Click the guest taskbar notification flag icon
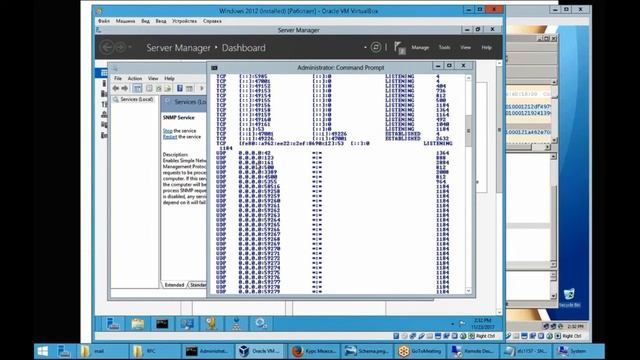This screenshot has width=640, height=360. coord(462,324)
